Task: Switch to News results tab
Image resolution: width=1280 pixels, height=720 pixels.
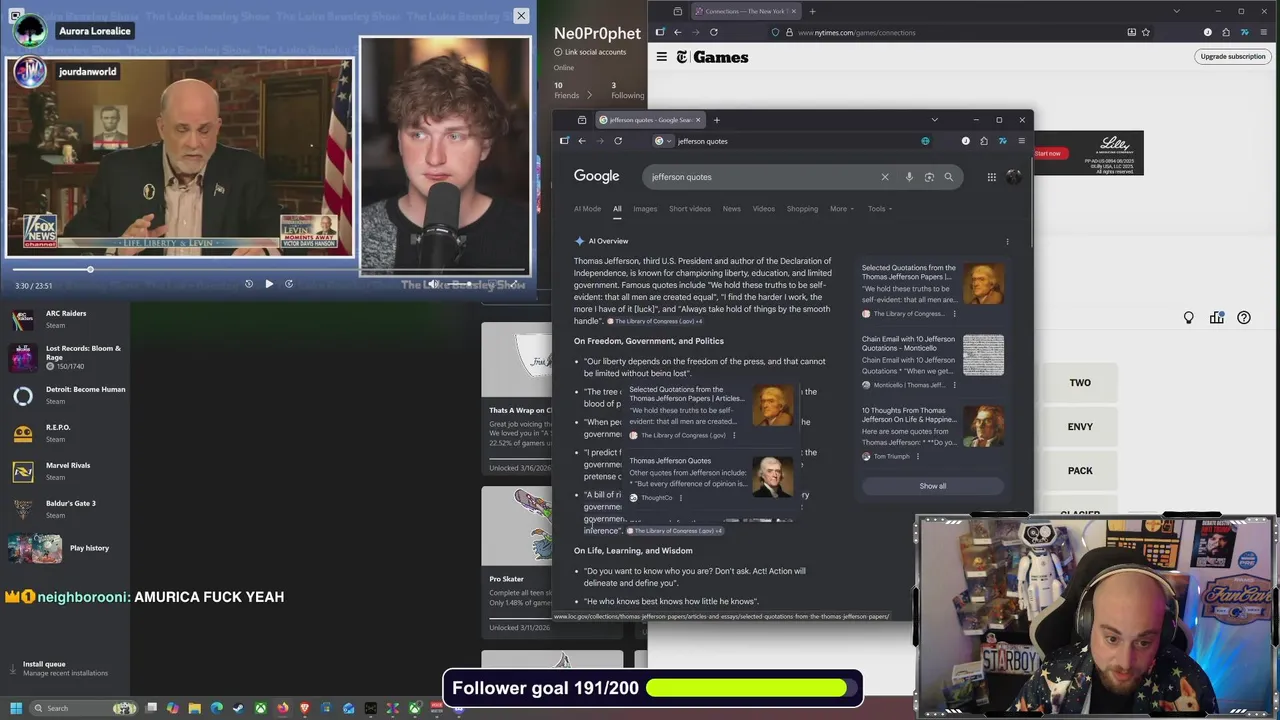Action: point(732,209)
